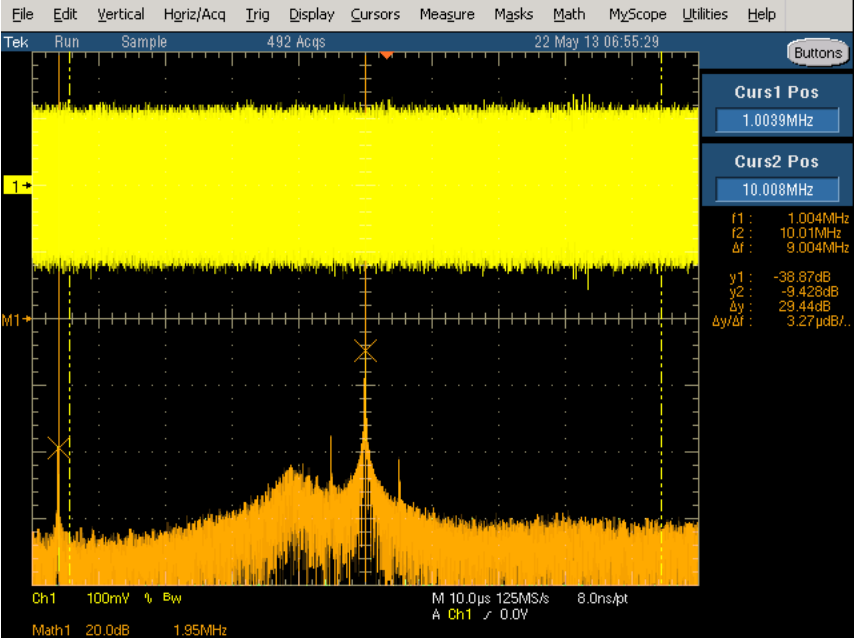The image size is (855, 639).
Task: Click the Δf 9.004MHz readout
Action: pos(790,248)
